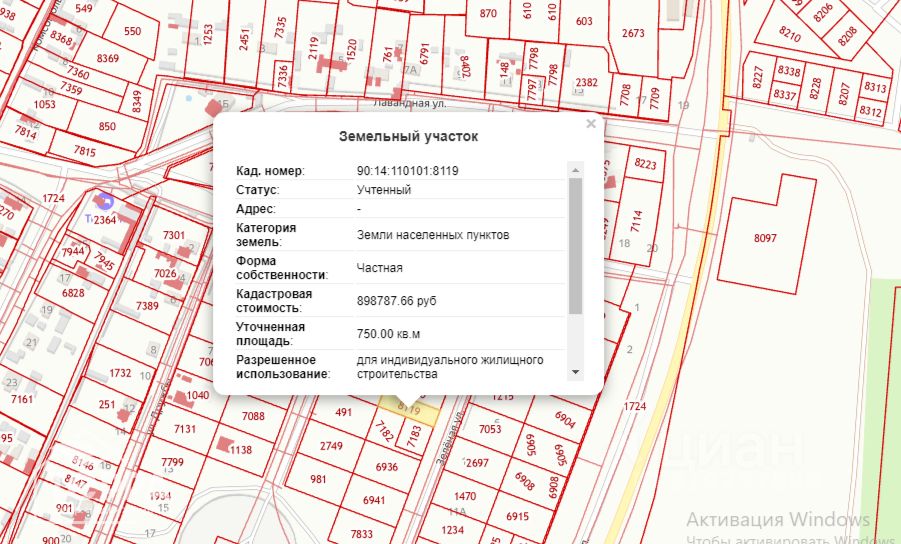Click the ownership value Частная
The image size is (901, 544).
[379, 268]
